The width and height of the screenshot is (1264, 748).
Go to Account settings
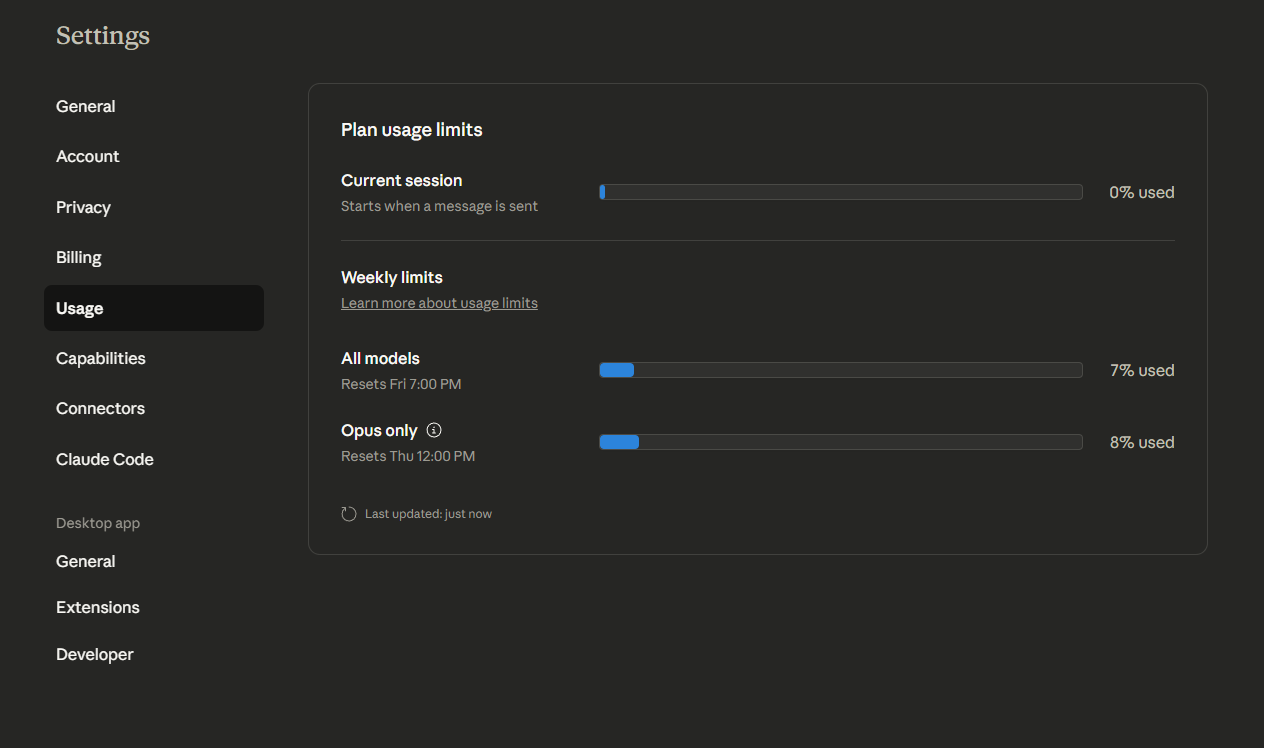tap(88, 156)
